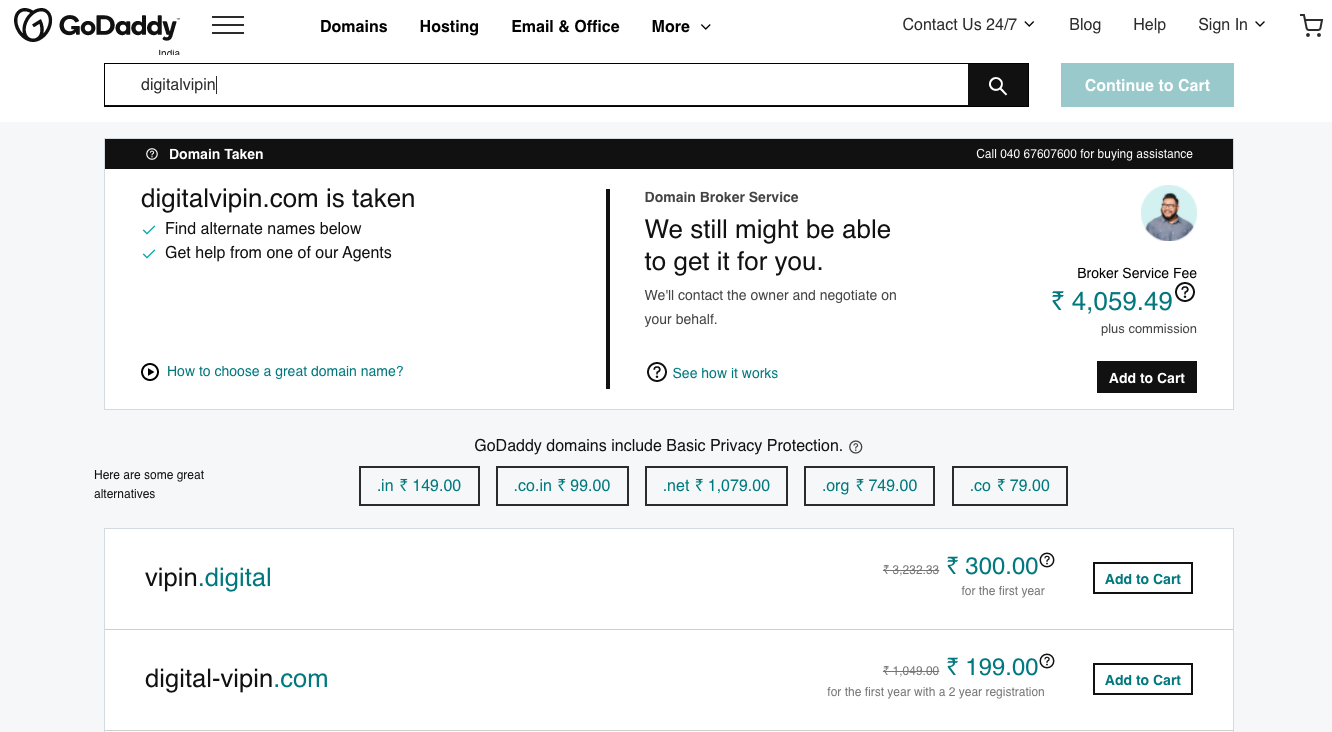Click struck-through ₹ 1,049.00 price
The width and height of the screenshot is (1332, 732).
click(911, 671)
